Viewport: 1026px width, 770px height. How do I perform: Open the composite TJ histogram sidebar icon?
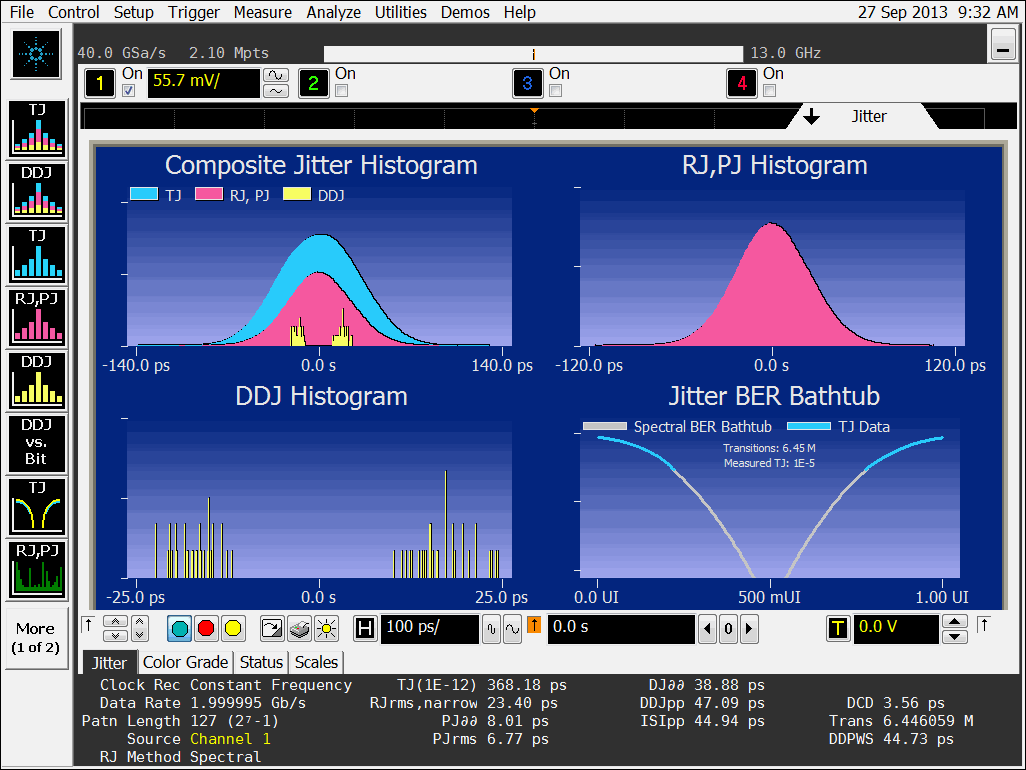tap(37, 128)
